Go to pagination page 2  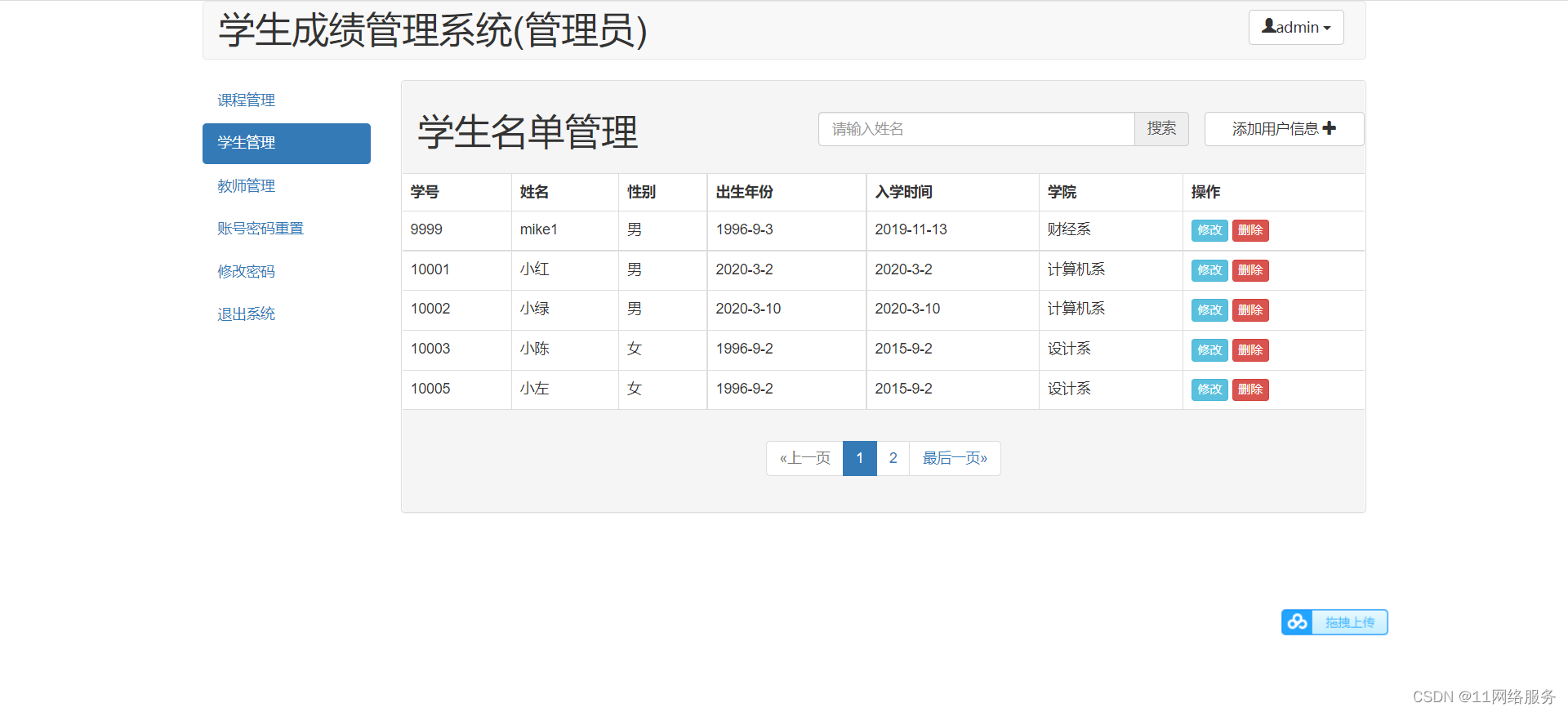click(893, 458)
